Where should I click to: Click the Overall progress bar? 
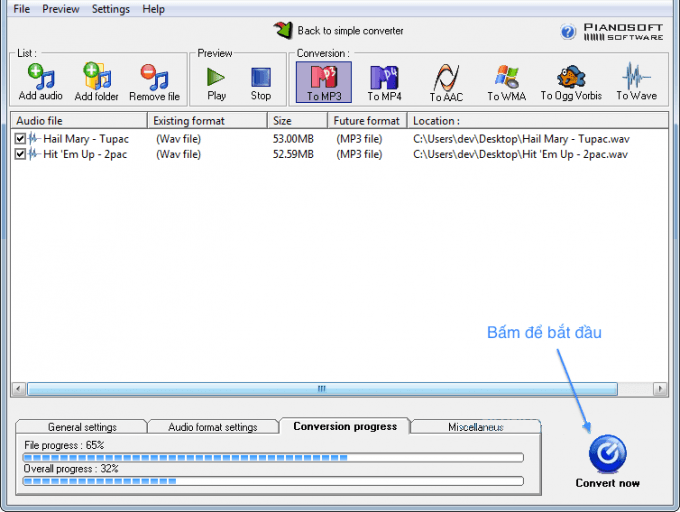click(x=273, y=481)
